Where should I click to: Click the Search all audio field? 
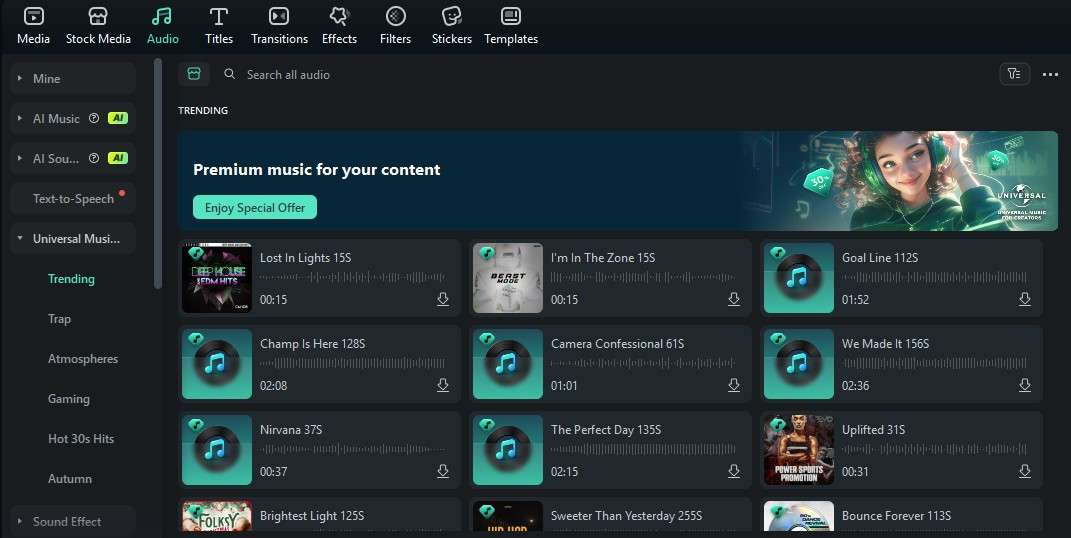coord(288,74)
